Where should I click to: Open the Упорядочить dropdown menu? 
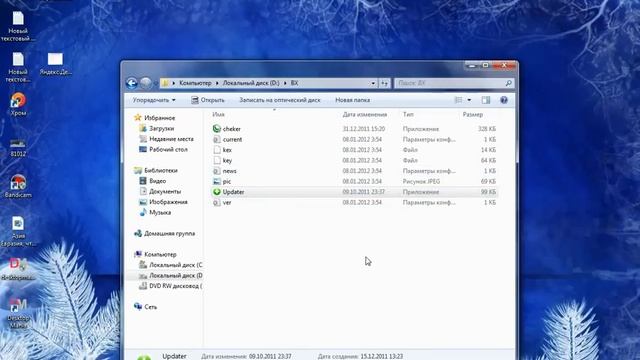click(154, 100)
